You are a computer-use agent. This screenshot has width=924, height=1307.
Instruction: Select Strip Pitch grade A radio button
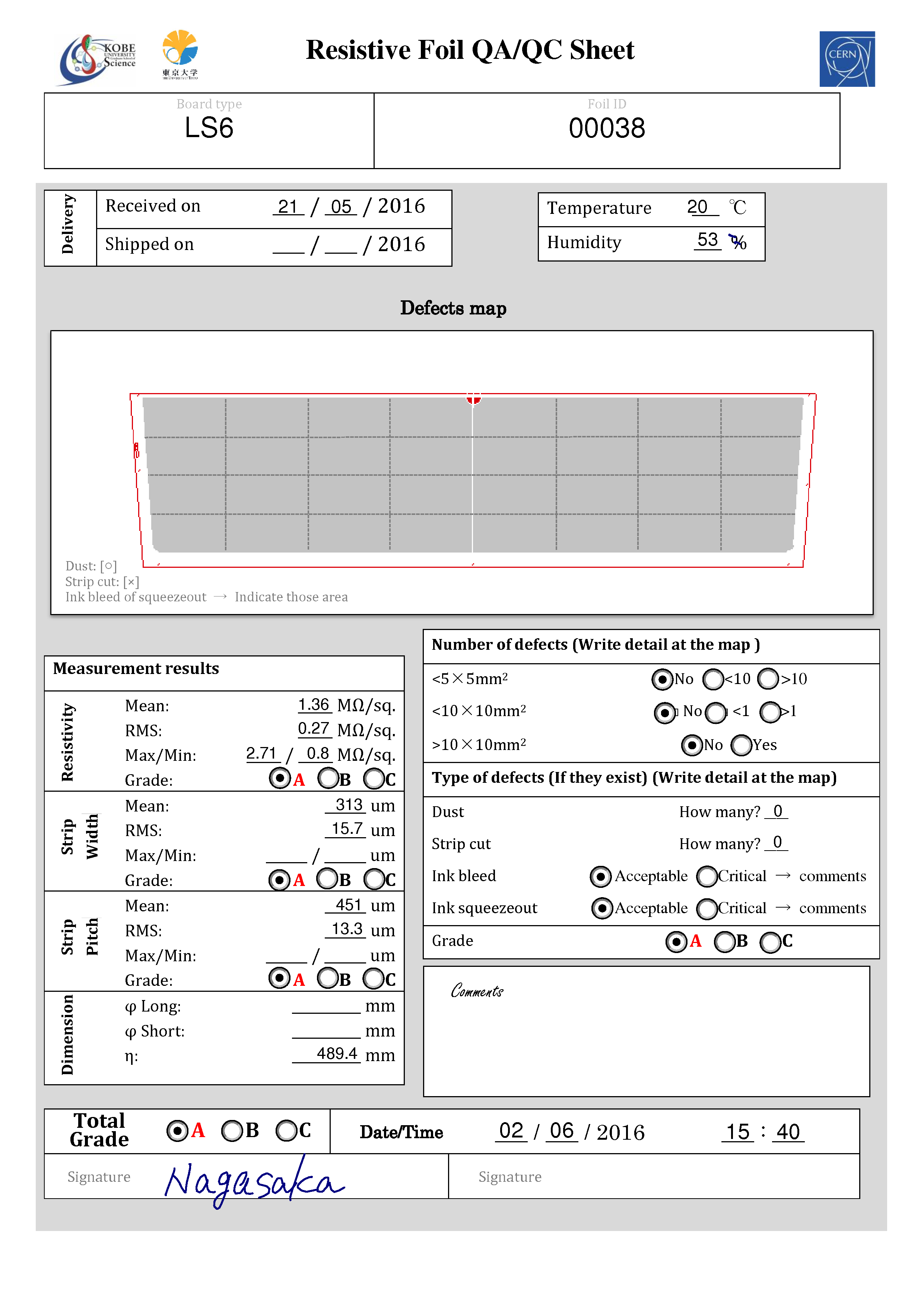(x=279, y=978)
